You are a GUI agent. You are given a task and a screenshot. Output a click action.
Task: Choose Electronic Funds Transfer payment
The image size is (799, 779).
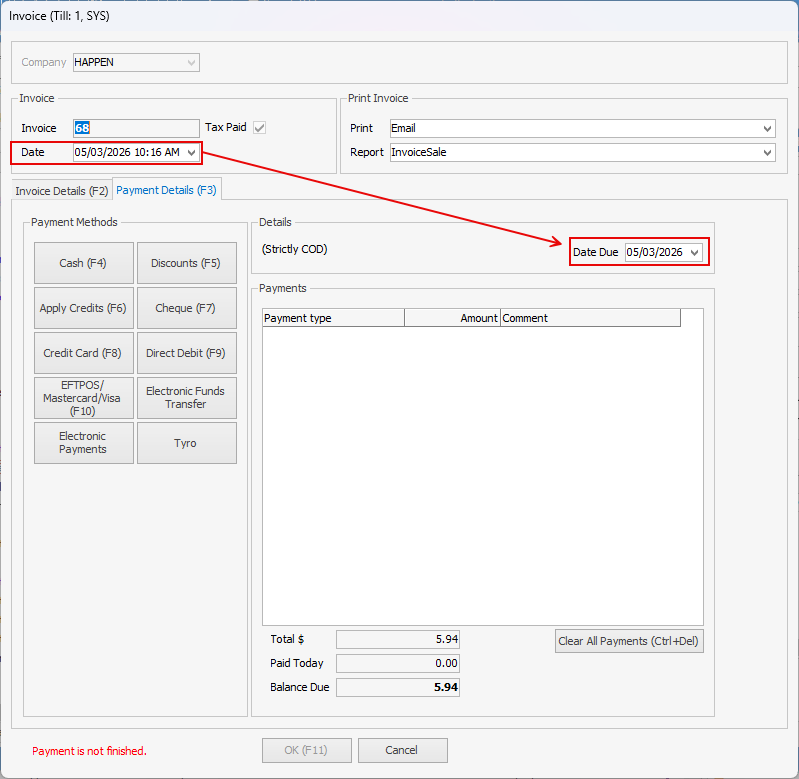[187, 398]
